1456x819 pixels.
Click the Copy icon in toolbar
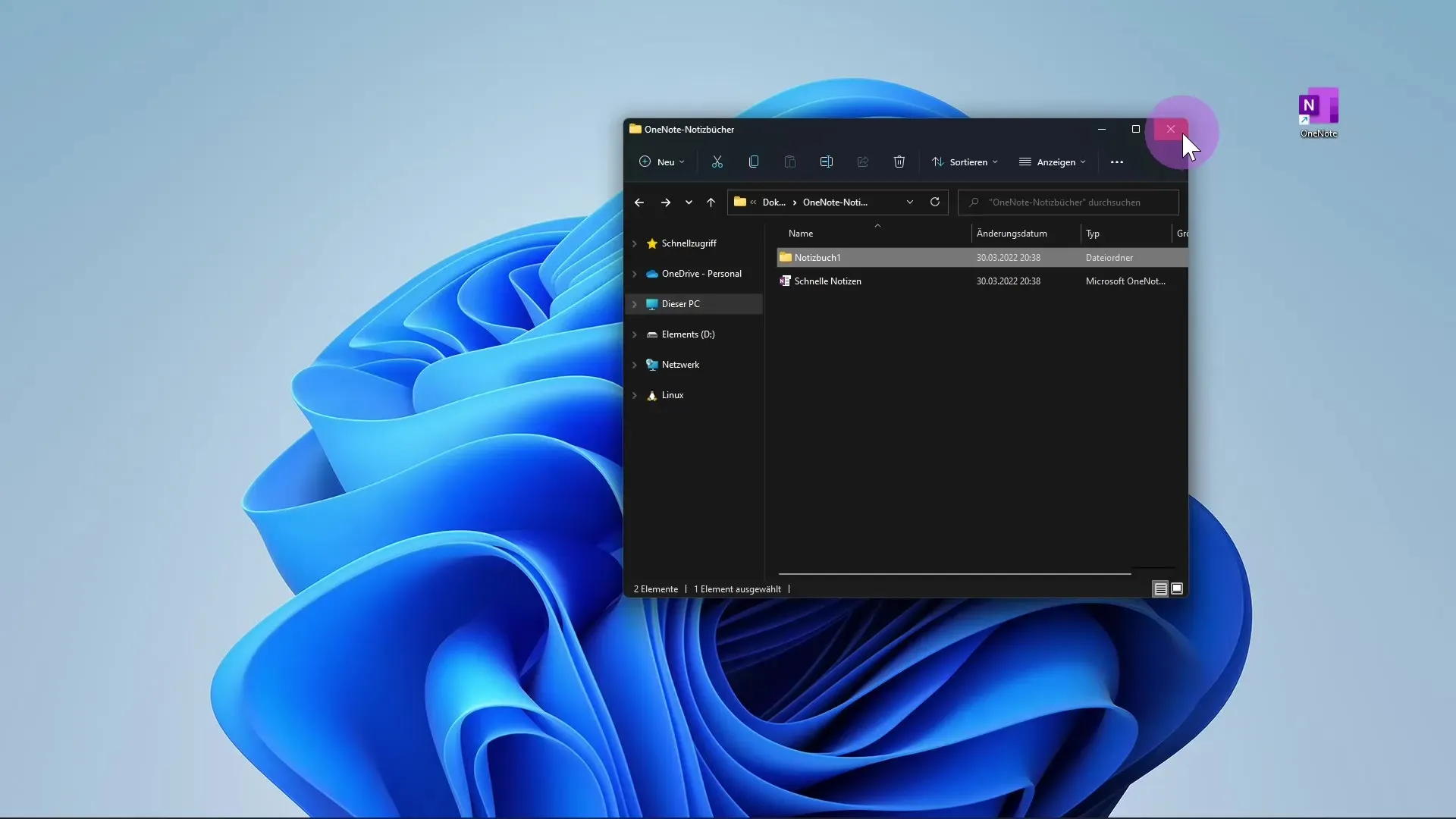coord(754,162)
